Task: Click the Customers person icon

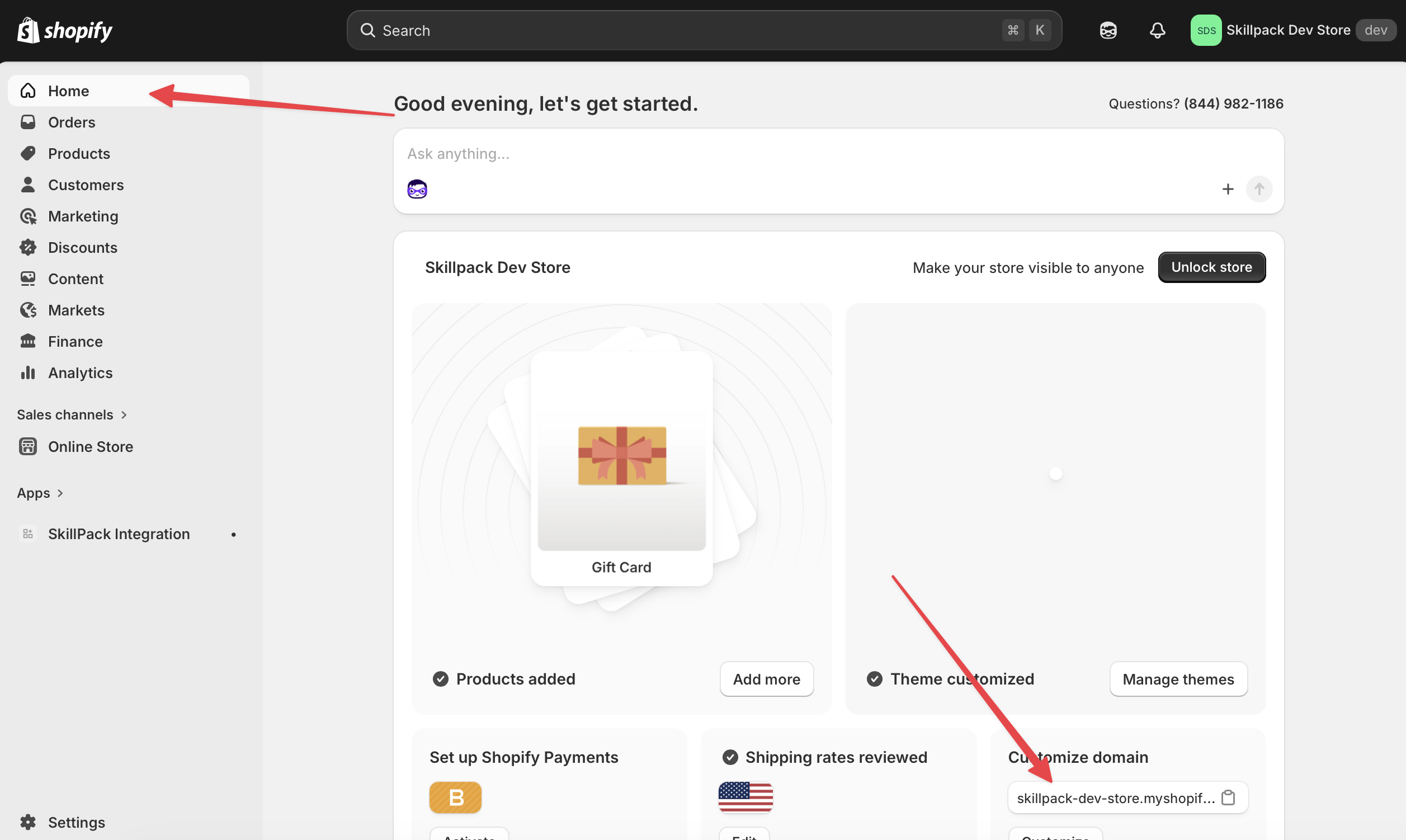Action: [x=28, y=185]
